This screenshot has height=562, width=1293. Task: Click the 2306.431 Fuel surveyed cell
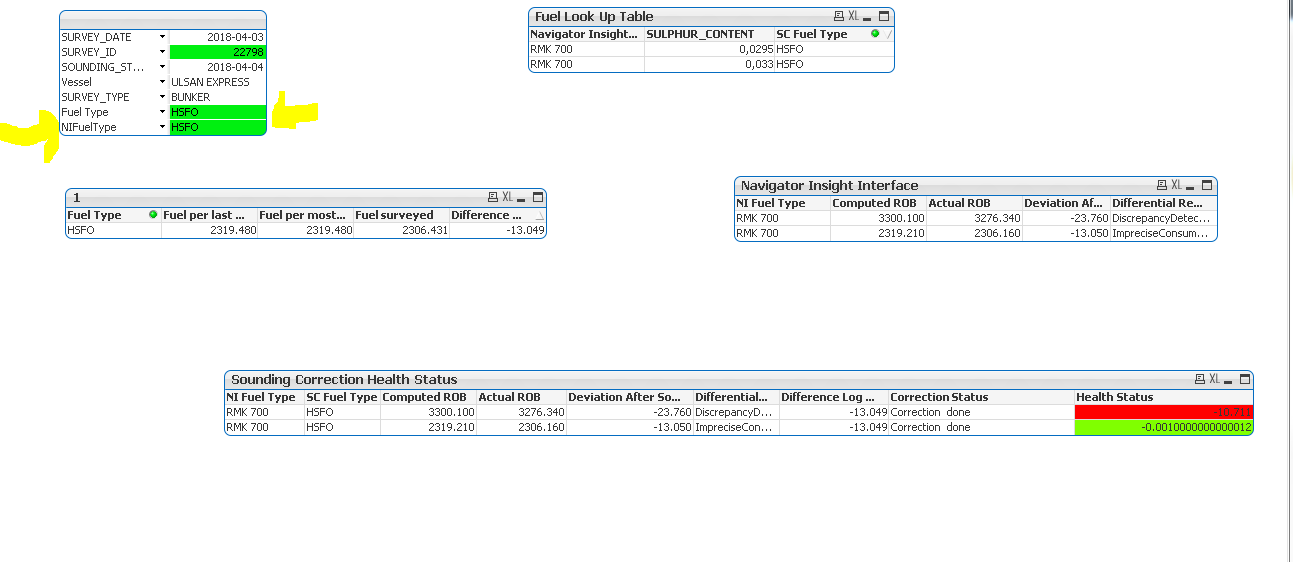tap(402, 230)
